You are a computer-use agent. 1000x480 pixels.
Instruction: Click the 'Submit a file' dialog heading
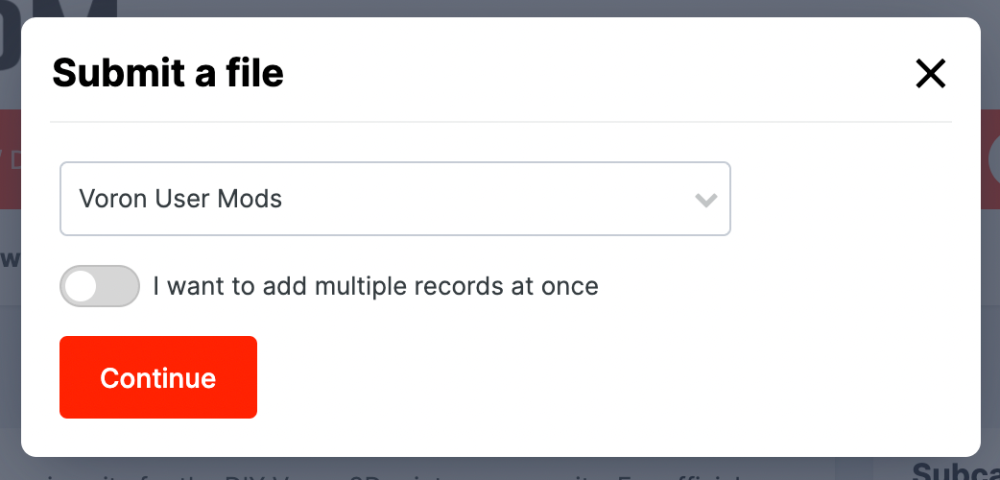tap(168, 73)
